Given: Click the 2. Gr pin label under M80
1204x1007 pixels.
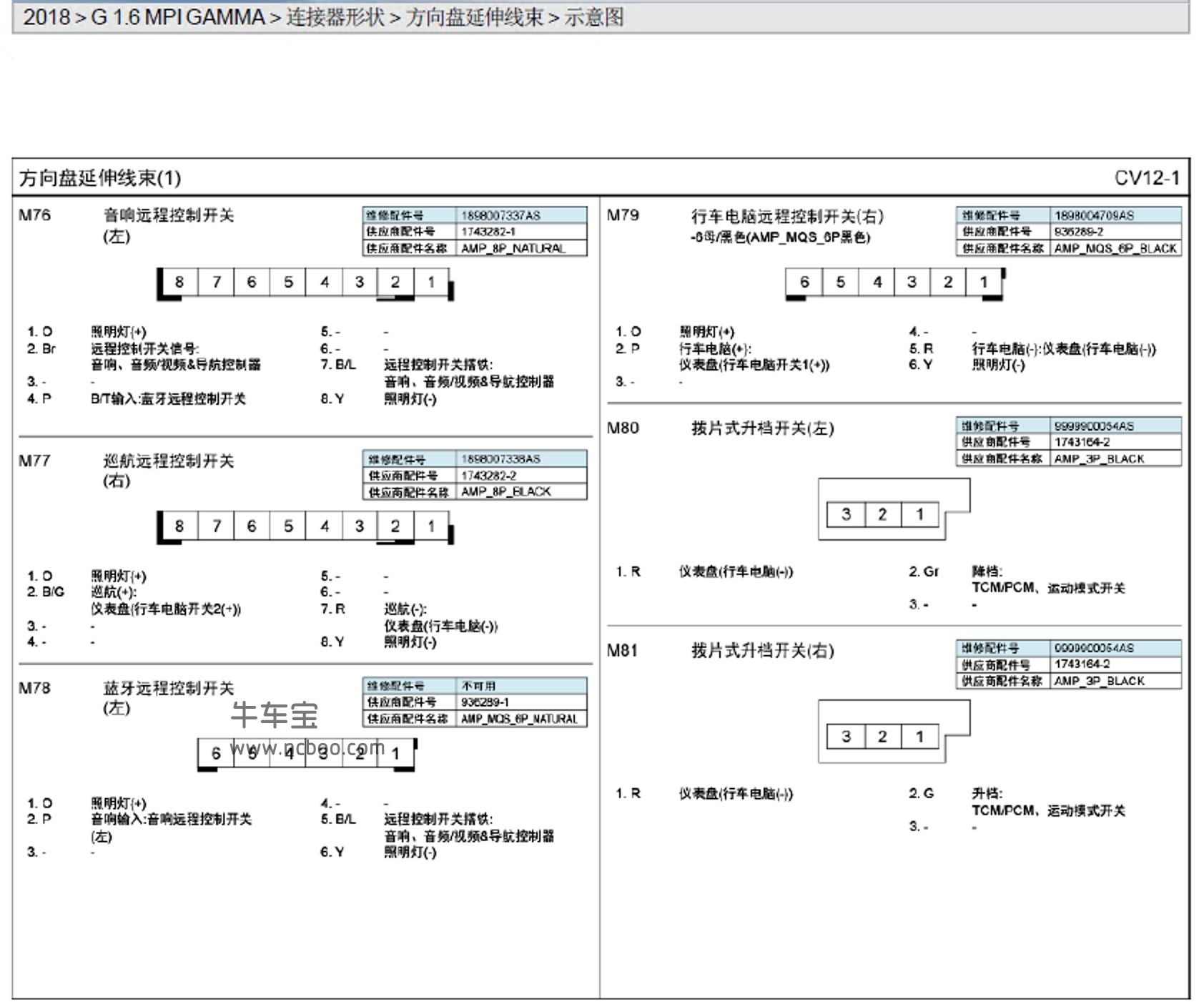Looking at the screenshot, I should pyautogui.click(x=924, y=571).
